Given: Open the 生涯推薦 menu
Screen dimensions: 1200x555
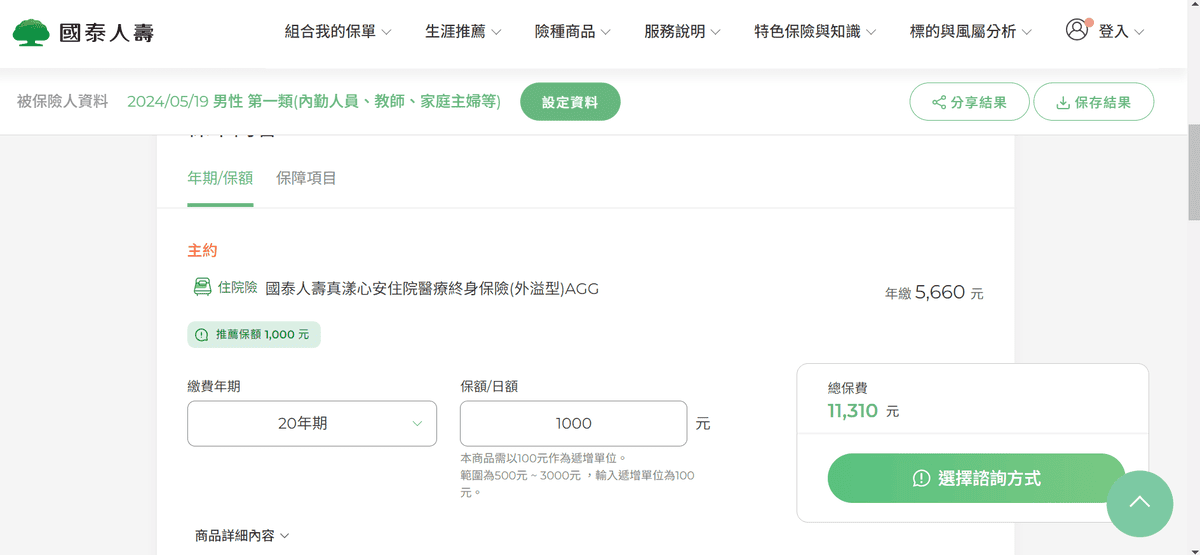Looking at the screenshot, I should coord(463,31).
